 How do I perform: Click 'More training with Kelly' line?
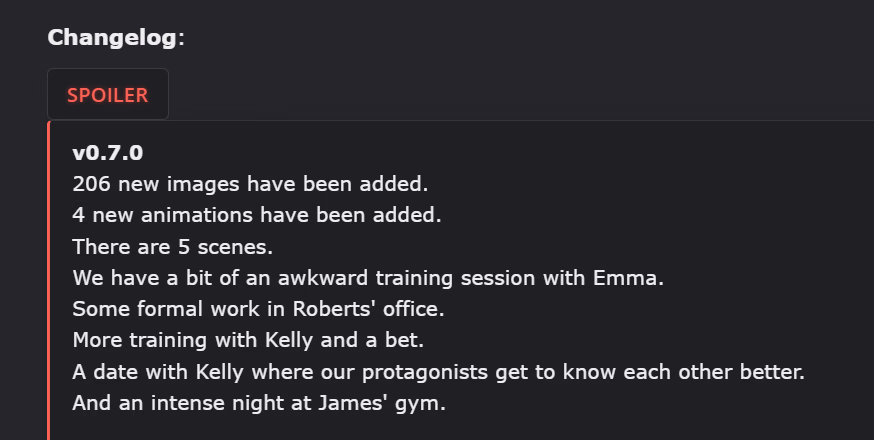pyautogui.click(x=248, y=340)
